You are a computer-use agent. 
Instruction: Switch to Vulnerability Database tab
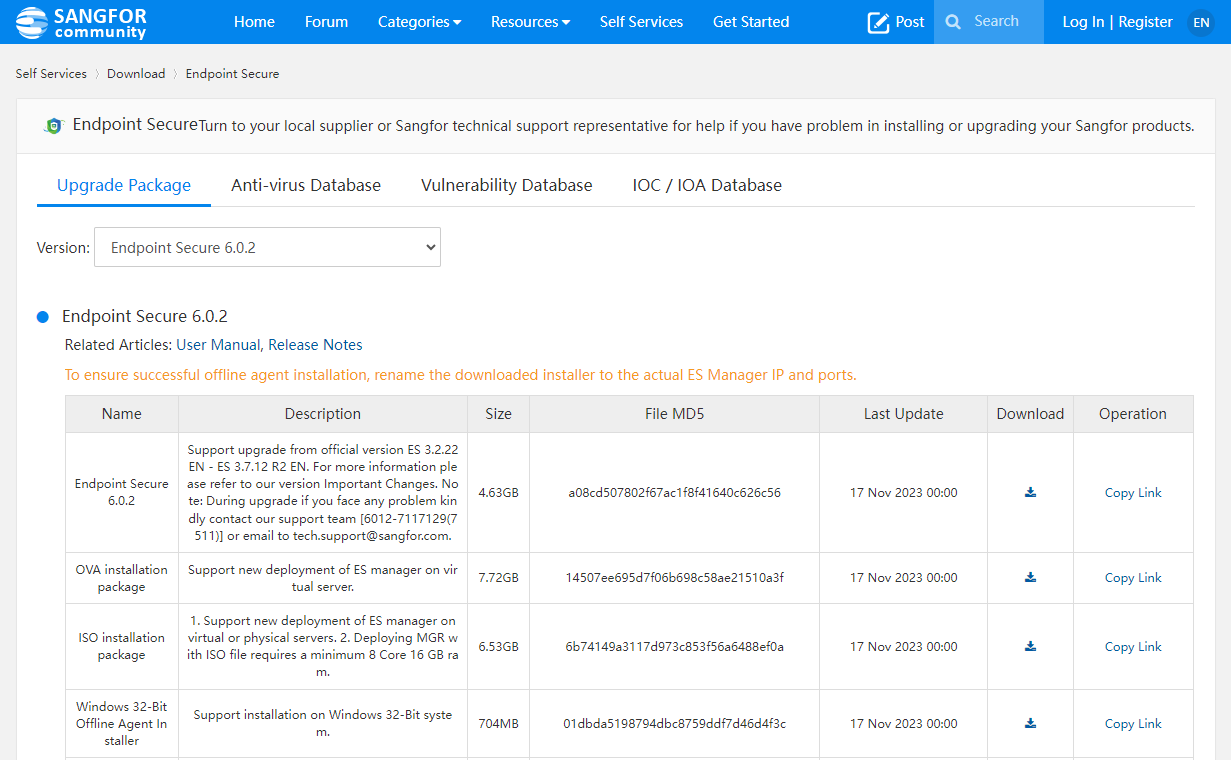pos(506,185)
